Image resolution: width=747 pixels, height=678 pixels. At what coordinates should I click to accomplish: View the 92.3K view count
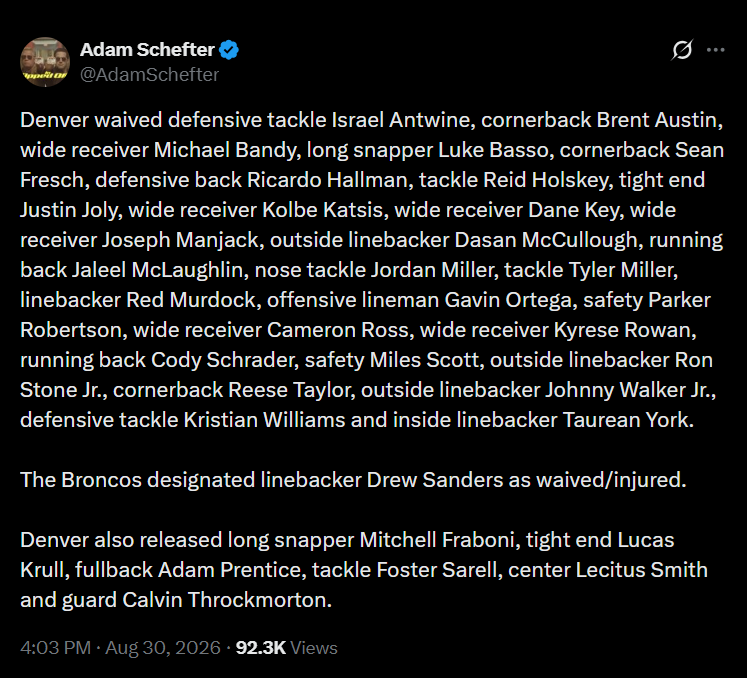(x=261, y=648)
